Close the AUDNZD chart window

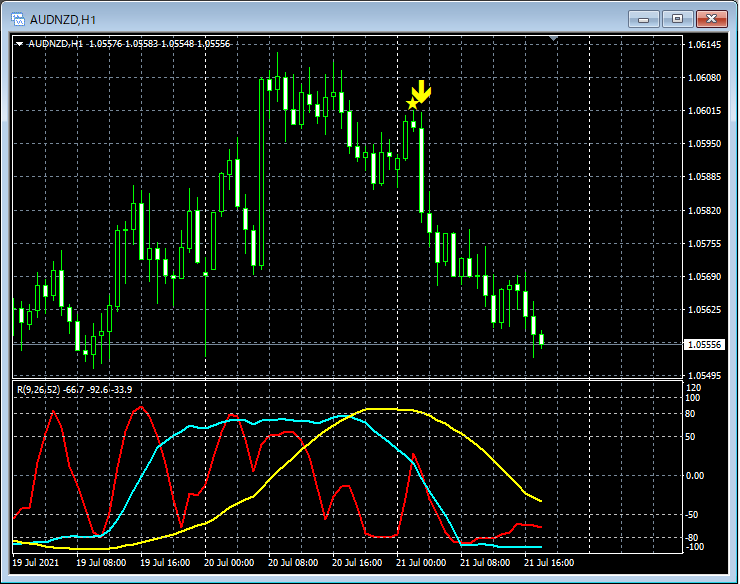[x=712, y=19]
